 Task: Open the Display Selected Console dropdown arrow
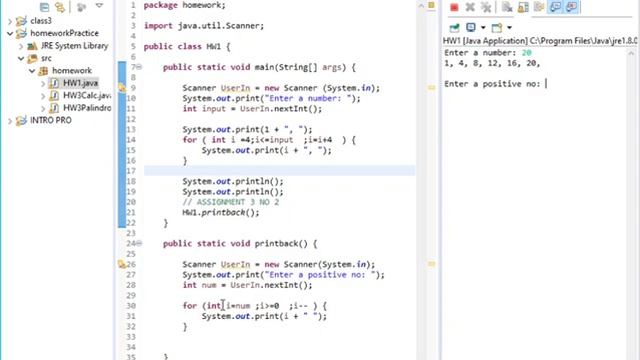[x=483, y=28]
